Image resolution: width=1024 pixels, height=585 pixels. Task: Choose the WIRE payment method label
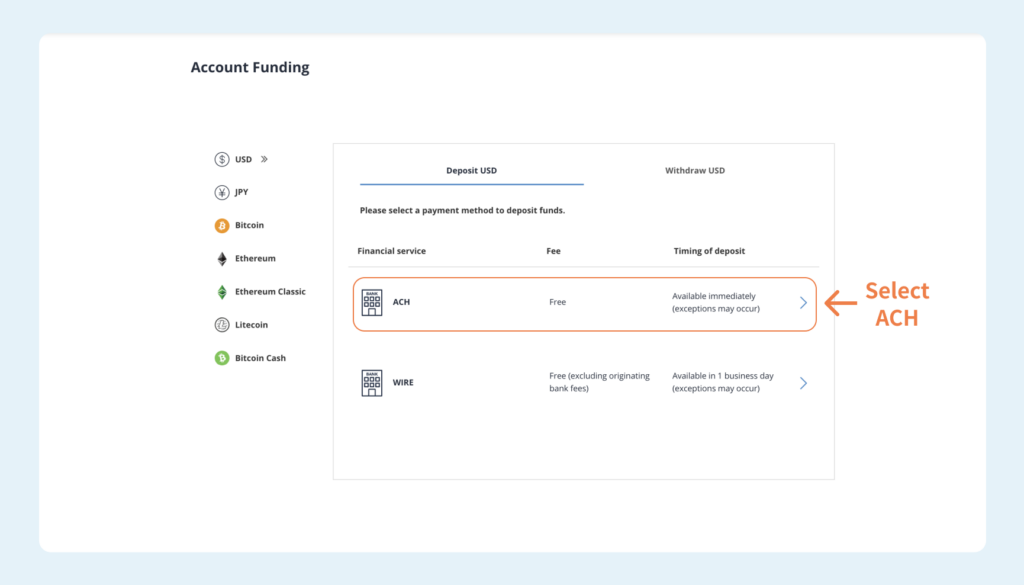point(403,383)
